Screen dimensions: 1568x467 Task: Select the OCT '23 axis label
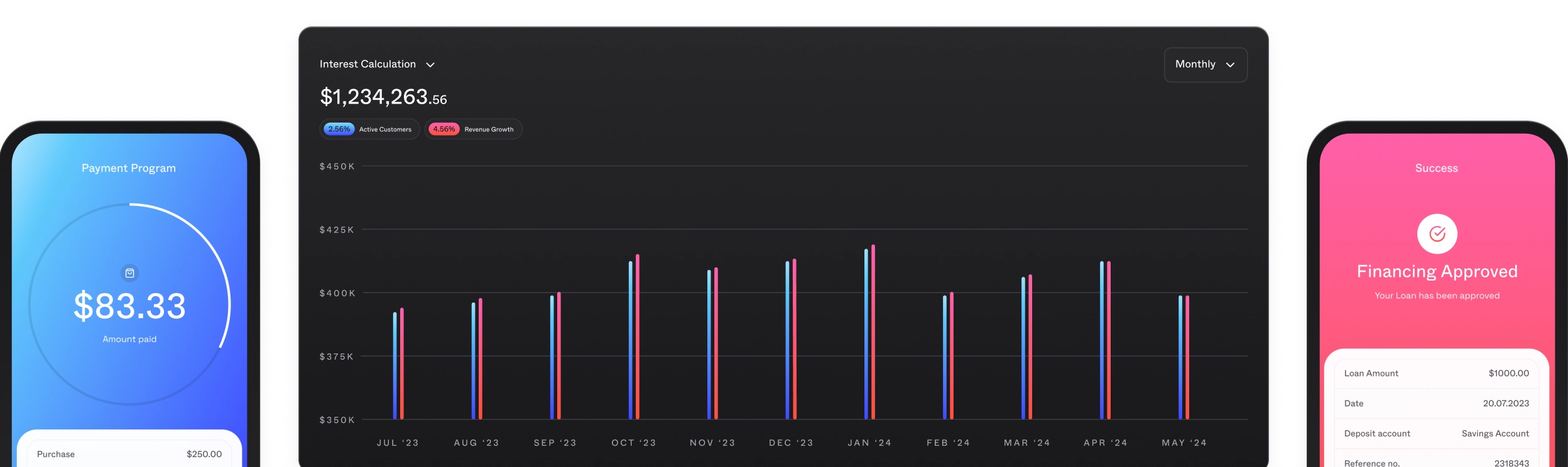point(634,443)
